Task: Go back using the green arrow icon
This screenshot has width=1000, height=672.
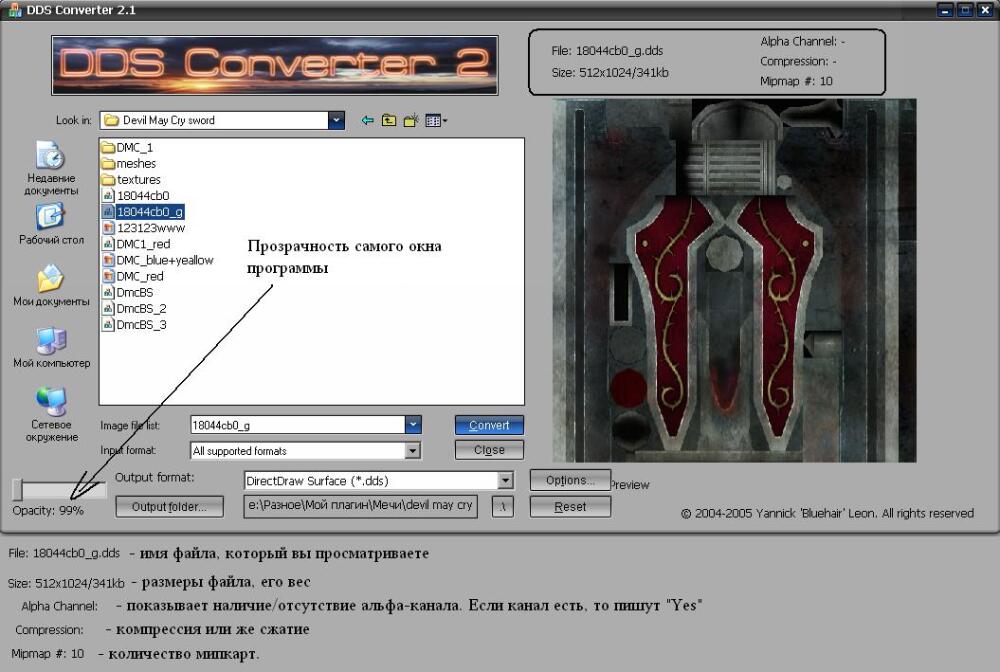Action: coord(367,120)
